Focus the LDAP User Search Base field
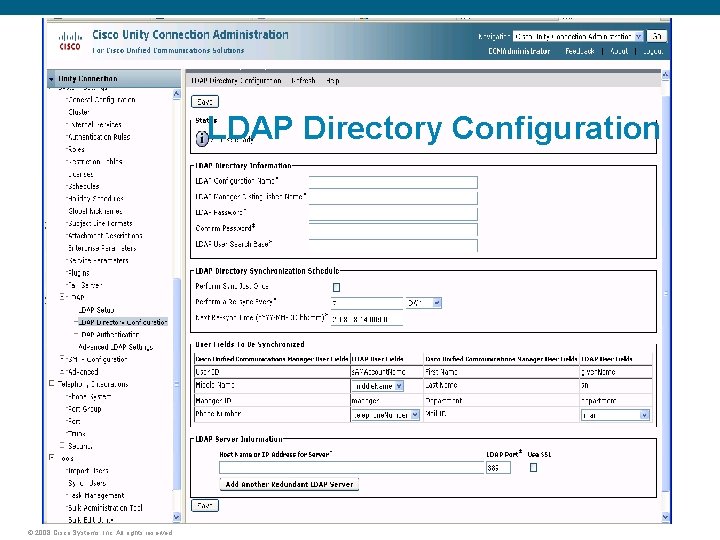The width and height of the screenshot is (720, 540). 393,245
